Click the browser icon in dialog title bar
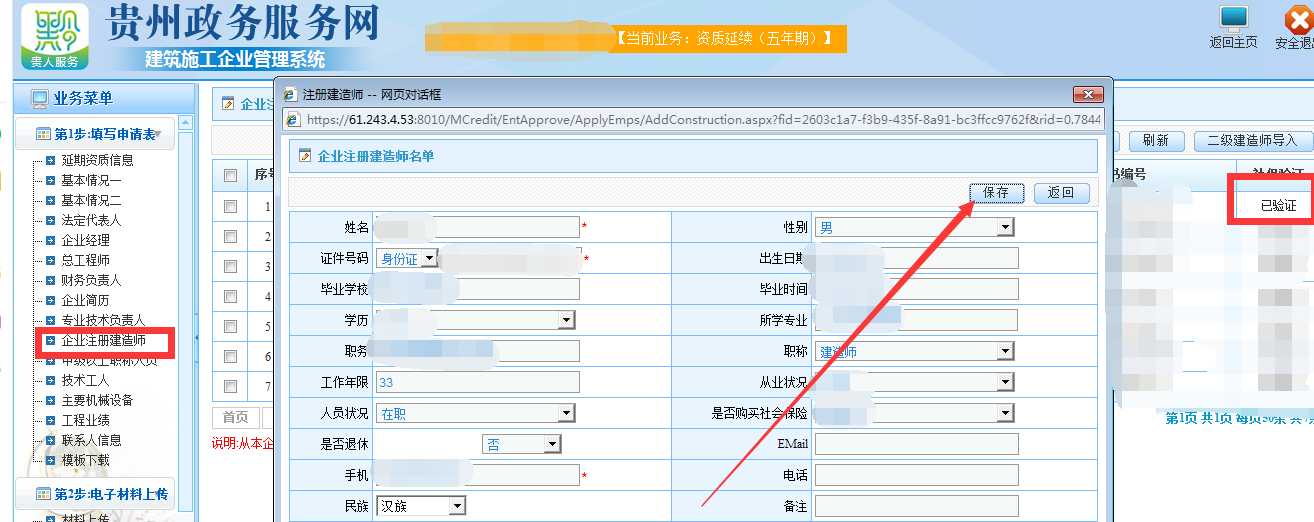Screen dimensions: 1314x522 click(291, 95)
